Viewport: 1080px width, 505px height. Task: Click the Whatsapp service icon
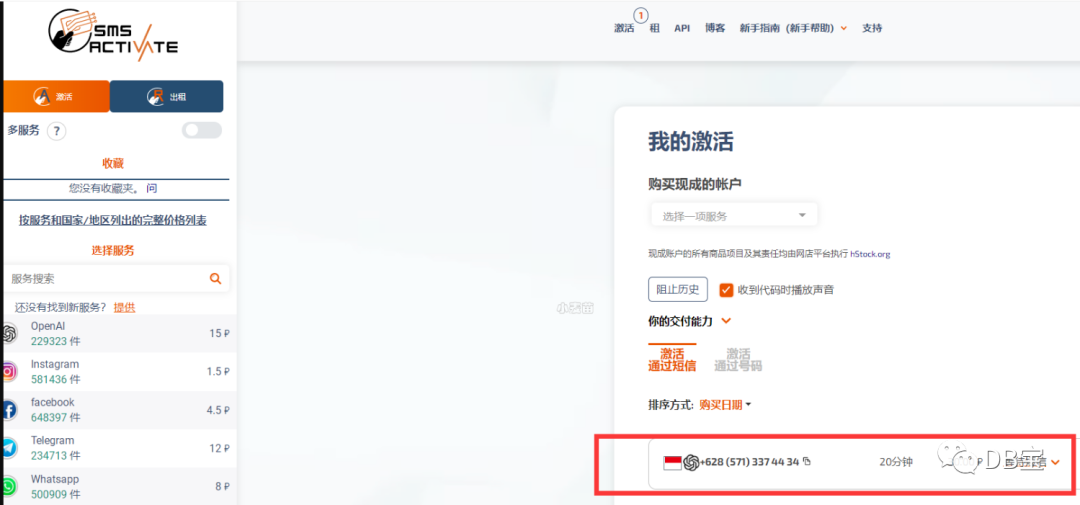coord(8,486)
